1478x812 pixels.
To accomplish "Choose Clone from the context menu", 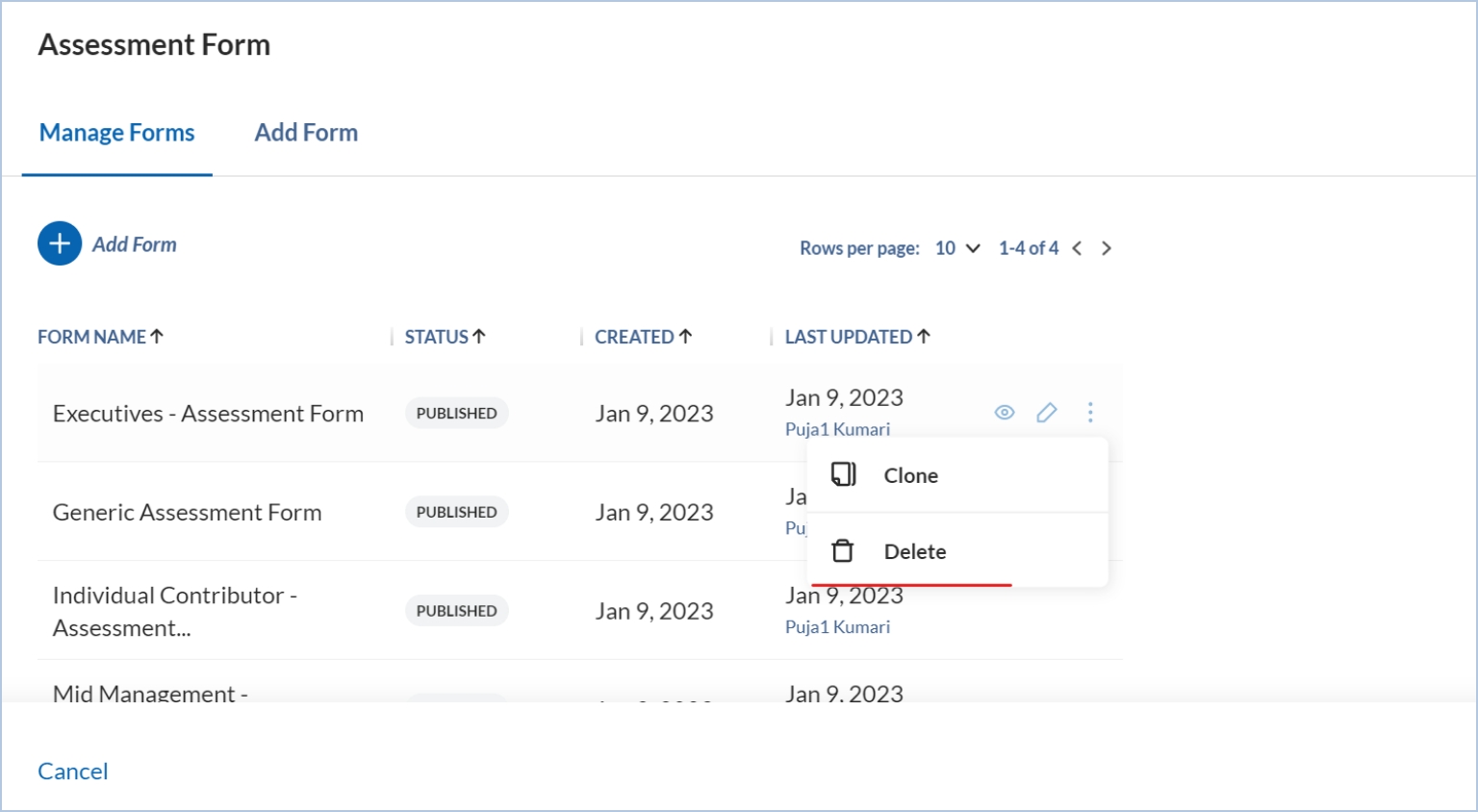I will pyautogui.click(x=910, y=475).
